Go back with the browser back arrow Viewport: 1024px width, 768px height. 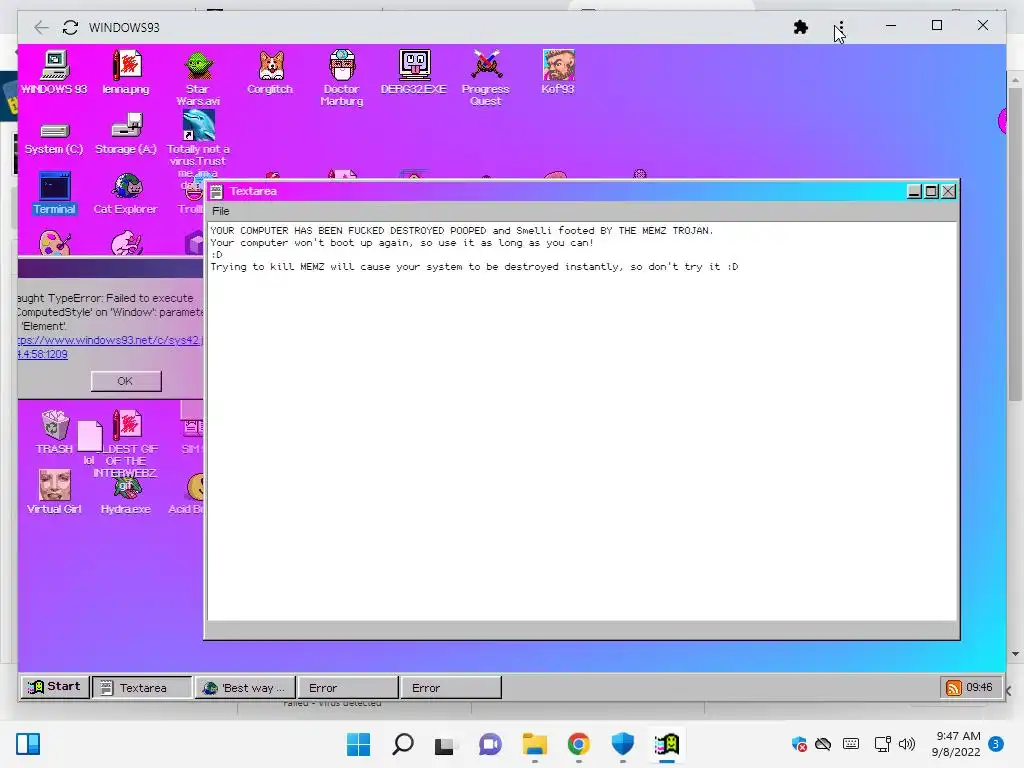coord(41,27)
